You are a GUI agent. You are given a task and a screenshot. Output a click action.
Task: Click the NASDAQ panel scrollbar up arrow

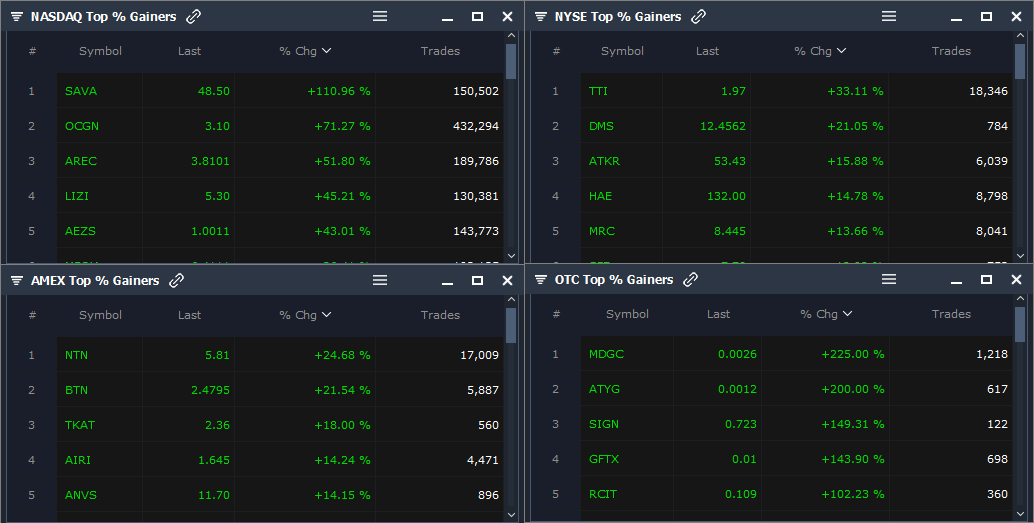pyautogui.click(x=511, y=36)
